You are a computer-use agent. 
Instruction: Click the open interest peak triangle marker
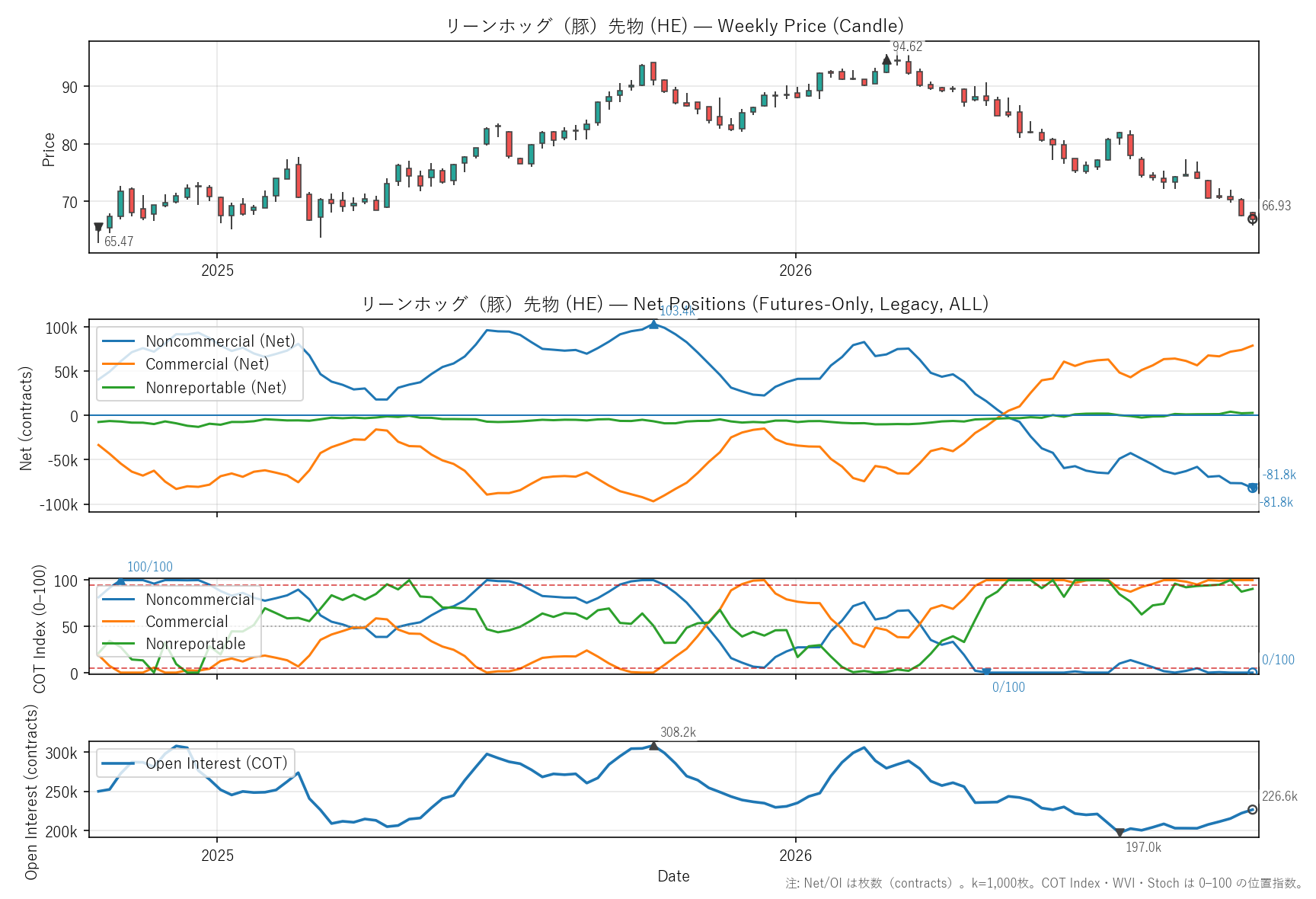click(x=653, y=746)
